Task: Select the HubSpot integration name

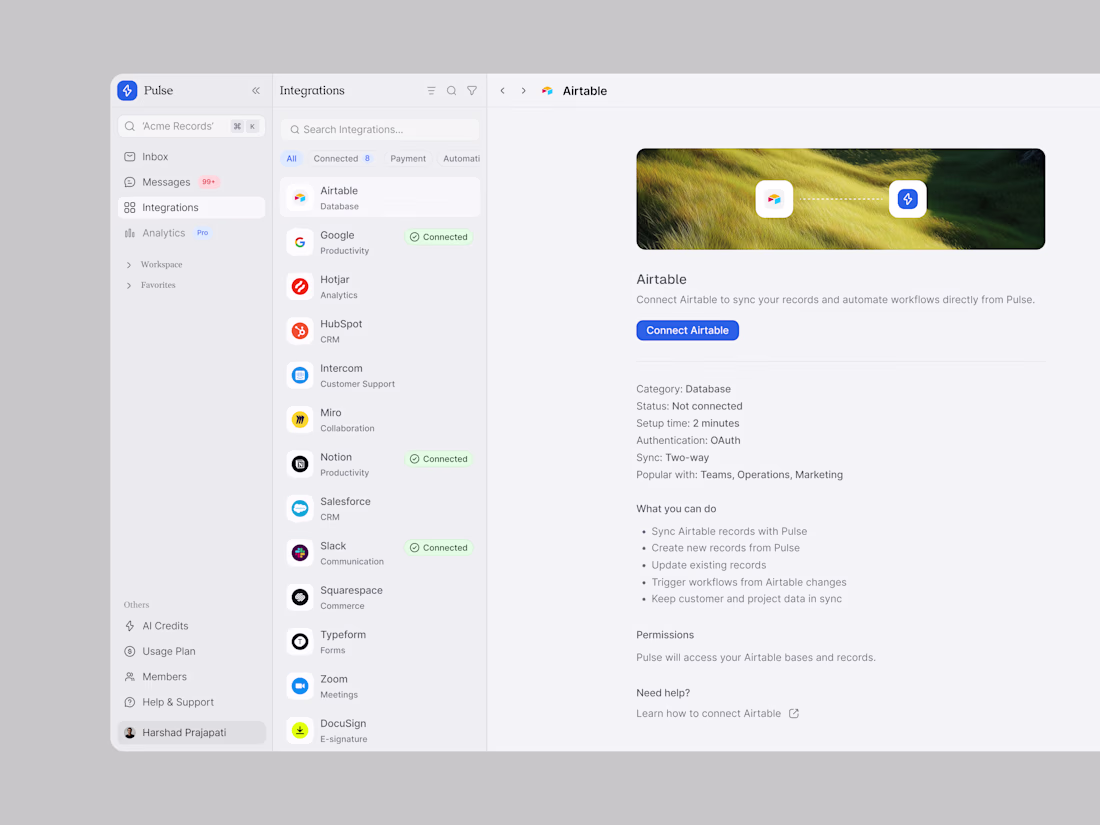Action: point(341,324)
